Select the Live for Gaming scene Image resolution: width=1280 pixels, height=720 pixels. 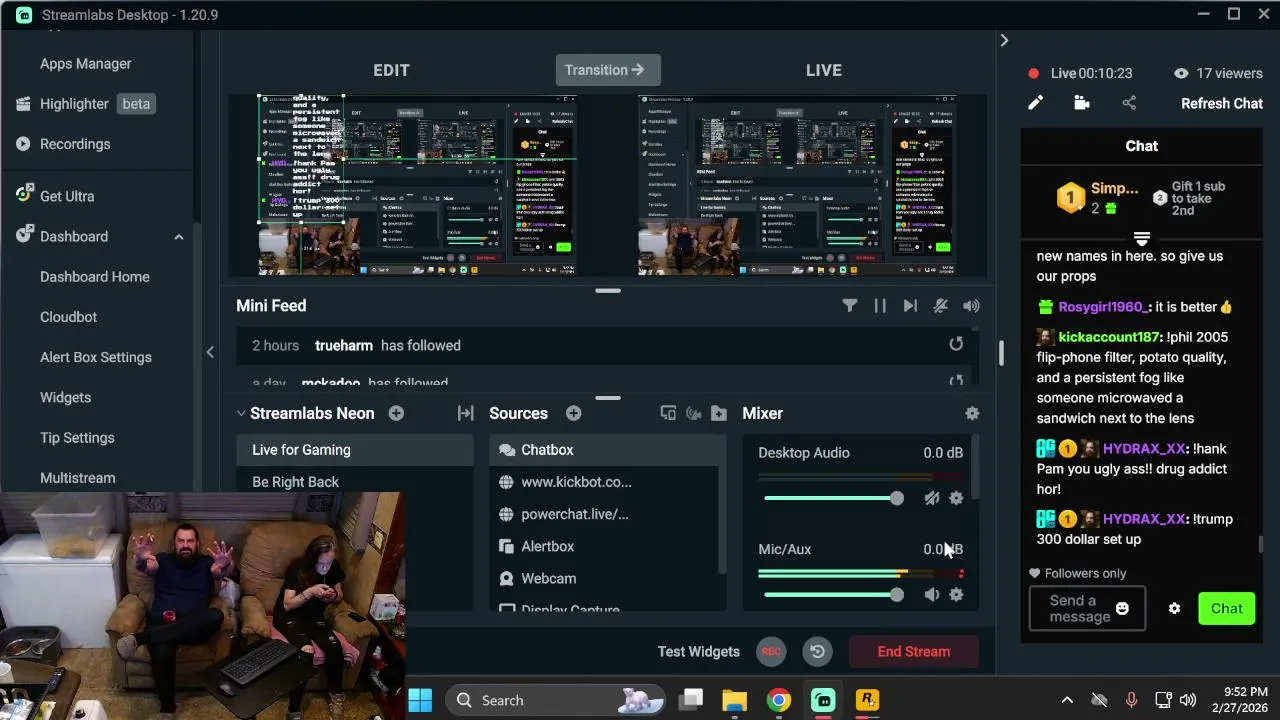tap(355, 450)
